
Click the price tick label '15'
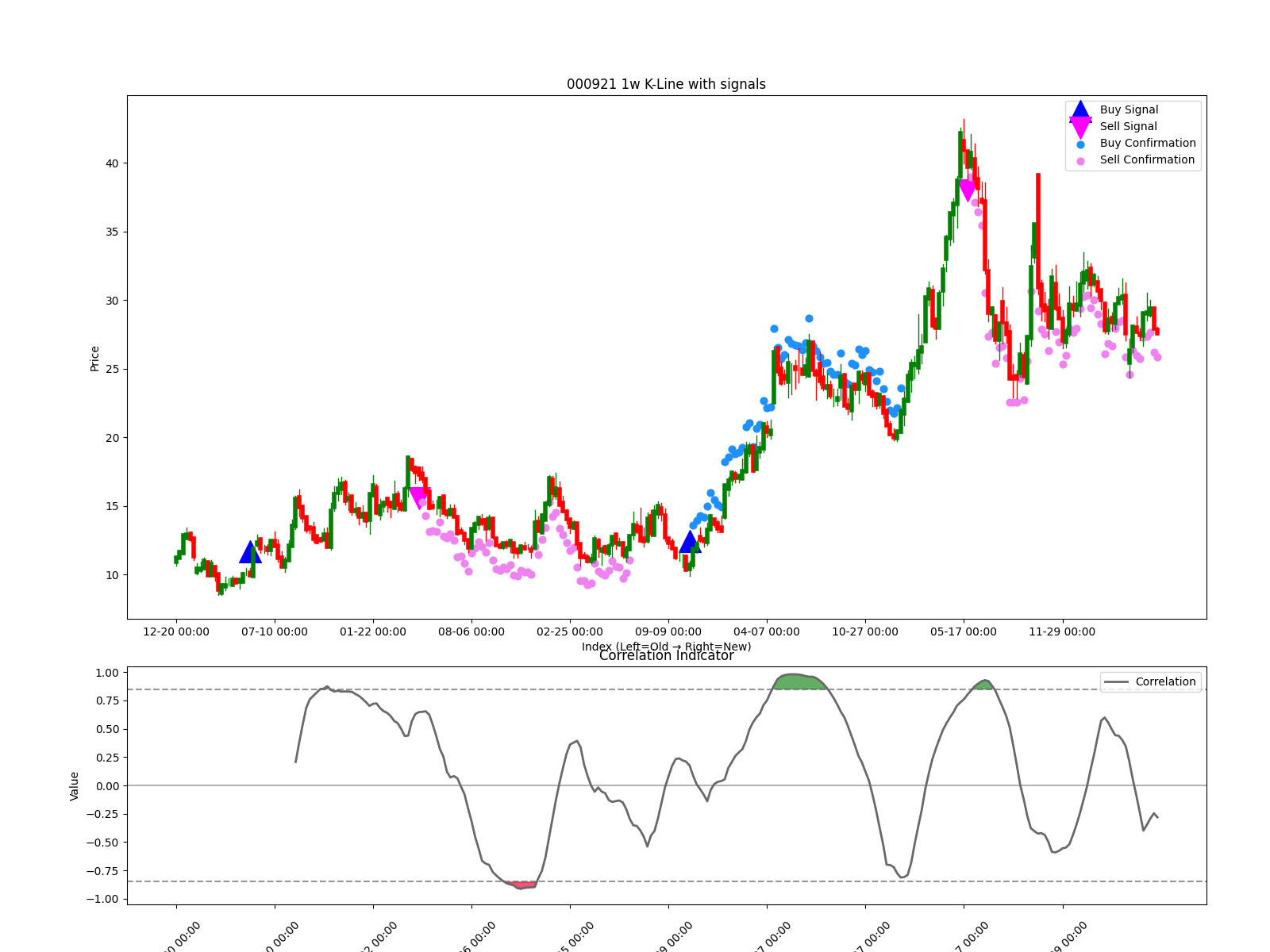[x=112, y=506]
